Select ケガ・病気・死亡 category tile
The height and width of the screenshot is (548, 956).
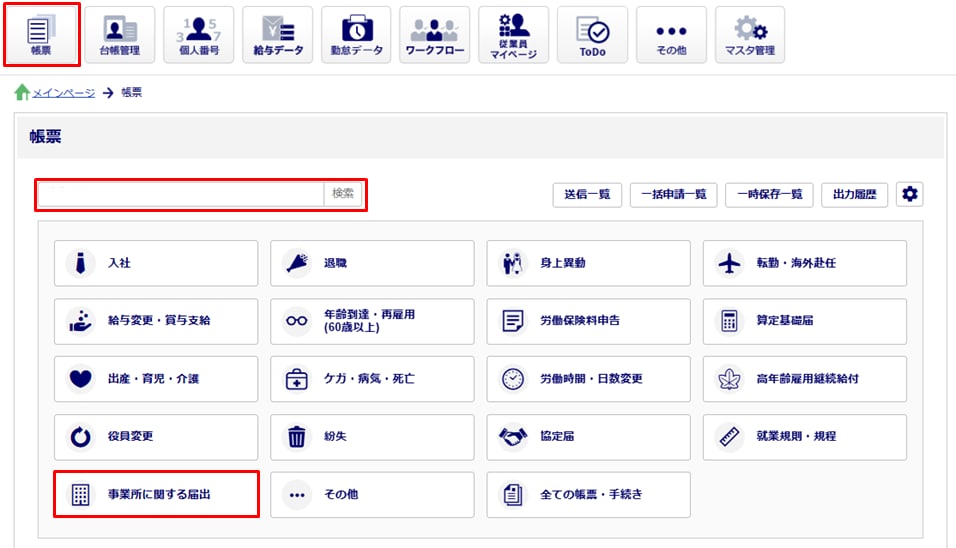372,379
